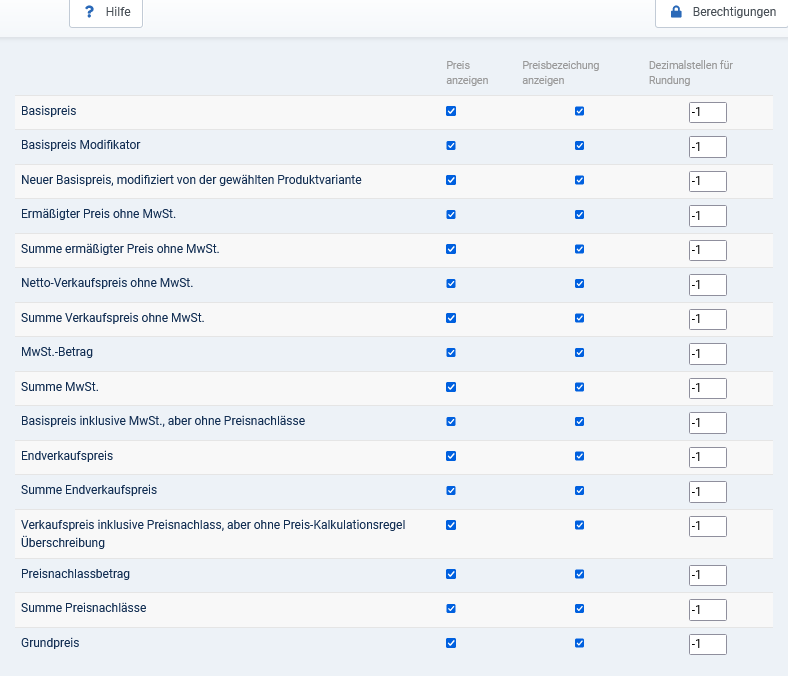
Task: Toggle 'Preis anzeigen' for Ermäßigter Preis ohne MwSt.
Action: pyautogui.click(x=451, y=215)
